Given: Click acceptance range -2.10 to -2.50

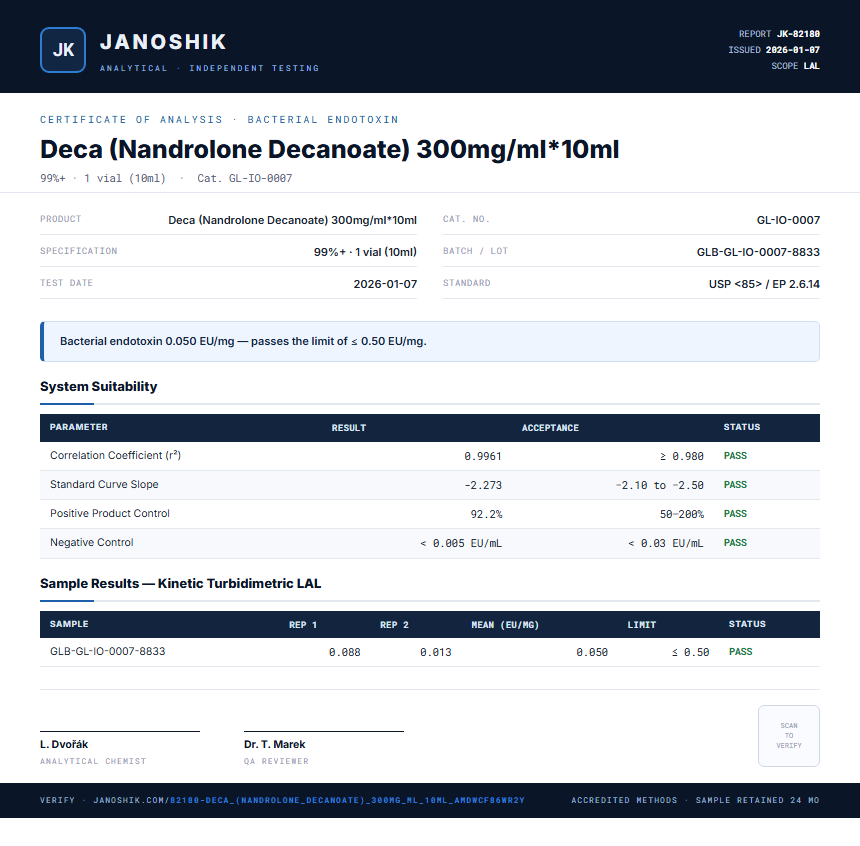Looking at the screenshot, I should click(x=659, y=485).
